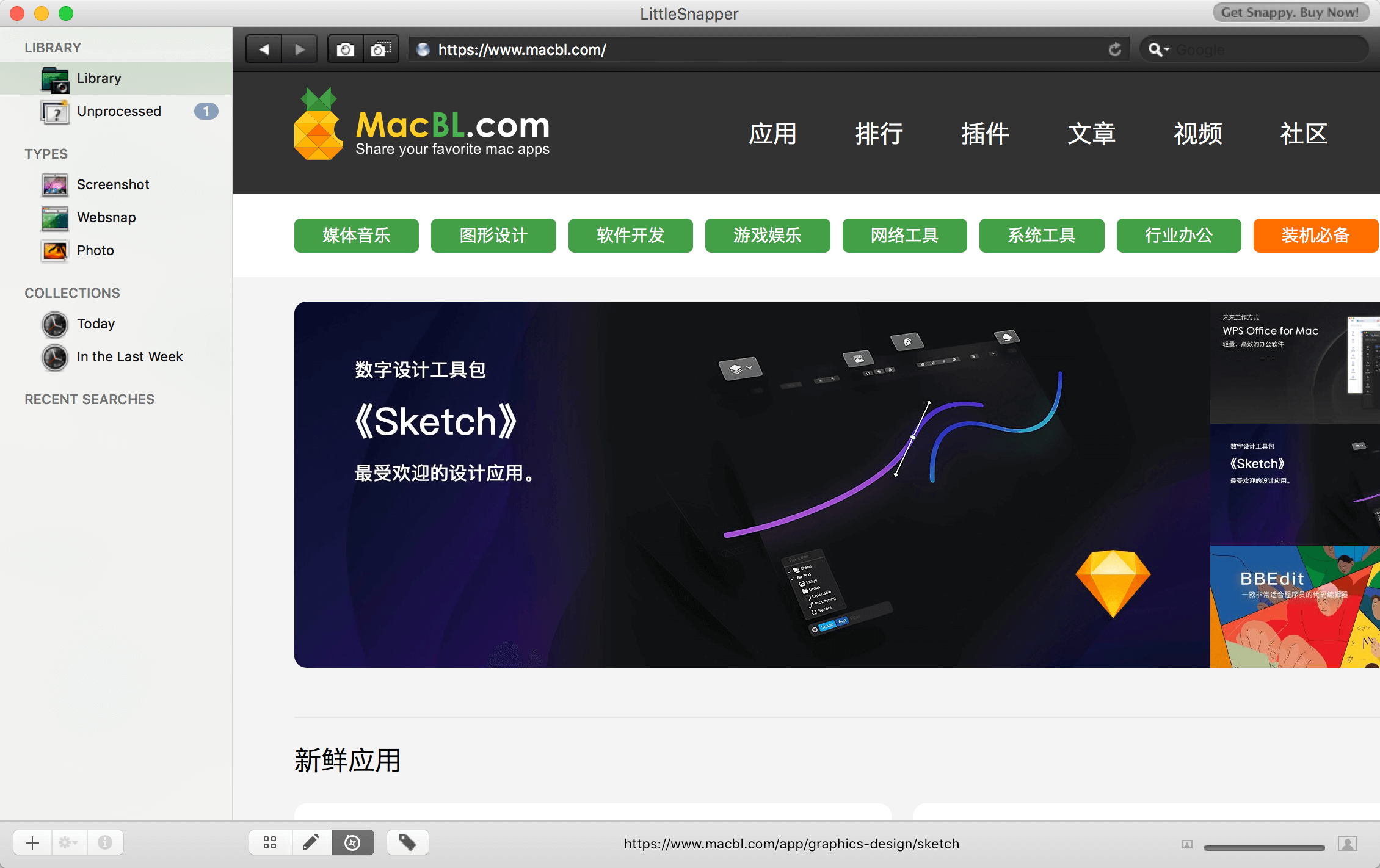The image size is (1380, 868).
Task: Reload the page with the refresh icon
Action: tap(1114, 49)
